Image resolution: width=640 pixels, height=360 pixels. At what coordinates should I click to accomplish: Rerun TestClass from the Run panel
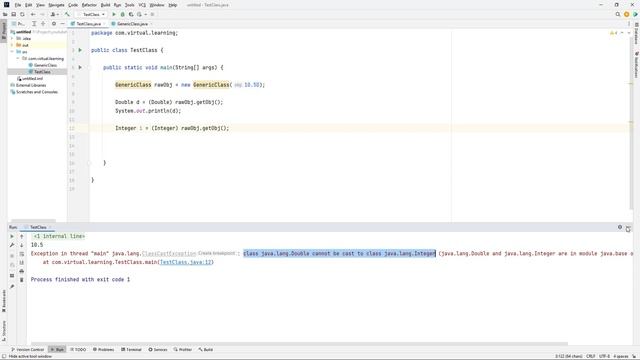pos(12,236)
